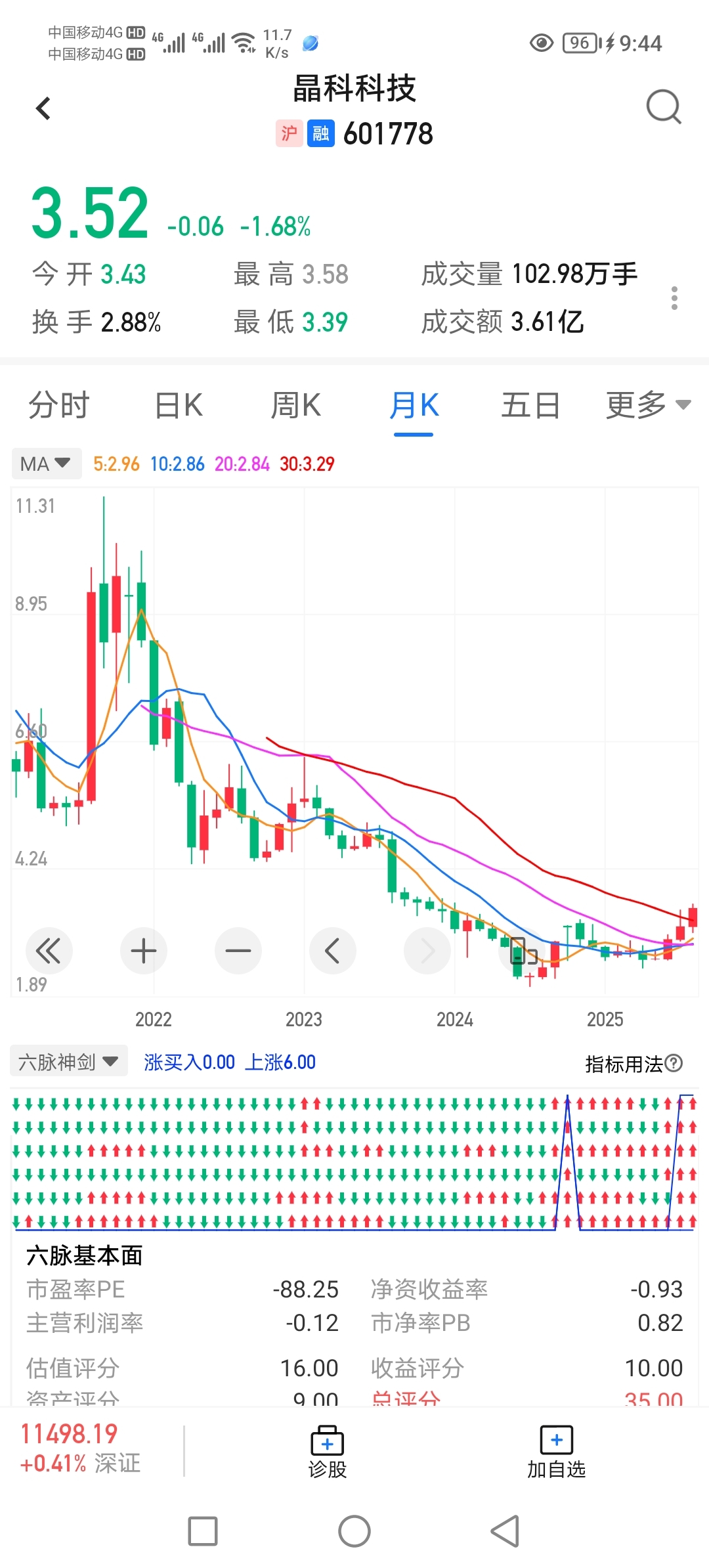Tap the price change -1.68%

pyautogui.click(x=275, y=227)
